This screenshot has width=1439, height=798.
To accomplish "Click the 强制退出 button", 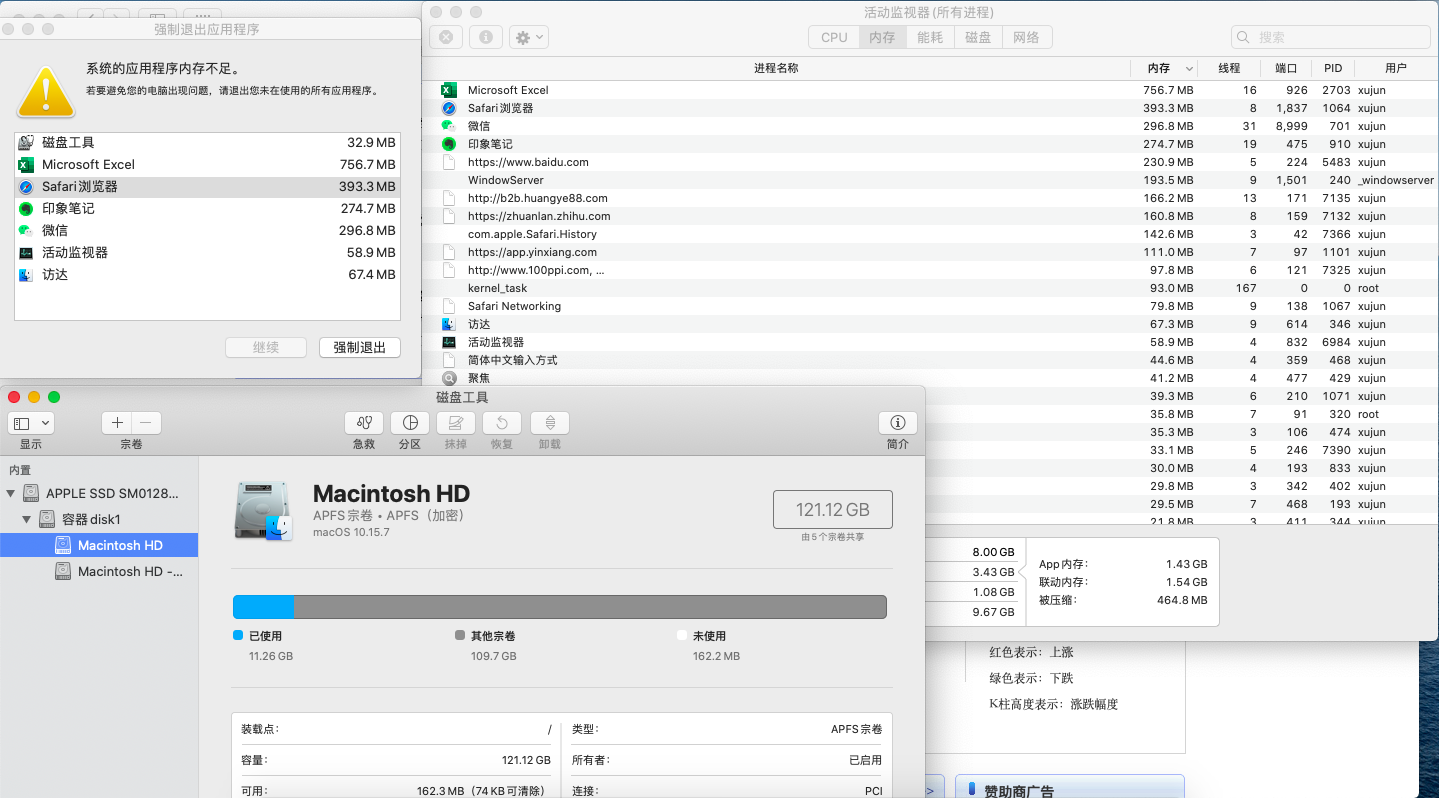I will click(x=359, y=347).
